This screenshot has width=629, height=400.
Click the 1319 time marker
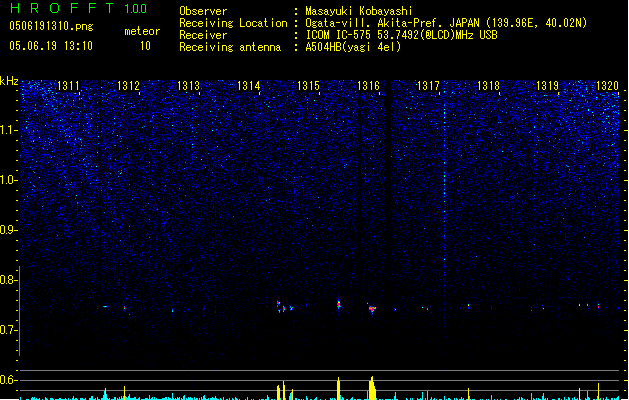point(548,86)
